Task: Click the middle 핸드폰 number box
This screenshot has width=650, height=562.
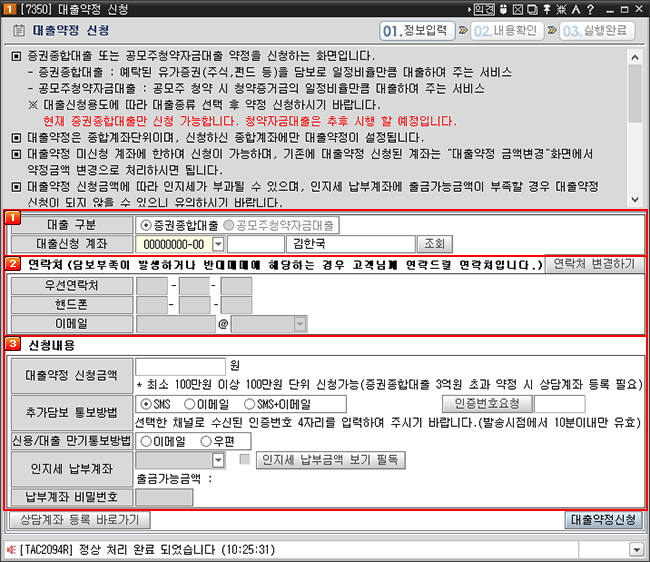Action: [194, 305]
